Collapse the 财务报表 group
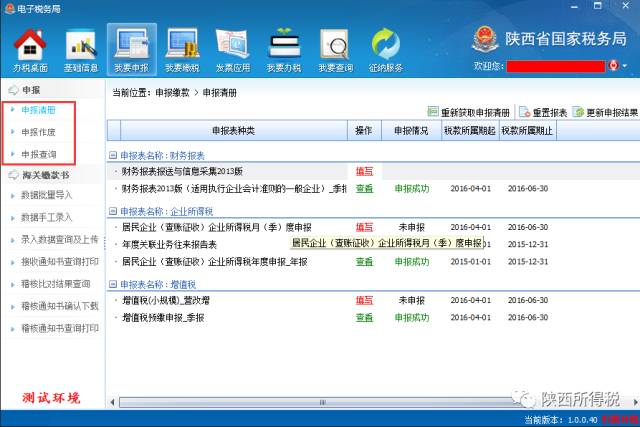This screenshot has width=640, height=427. pyautogui.click(x=113, y=155)
